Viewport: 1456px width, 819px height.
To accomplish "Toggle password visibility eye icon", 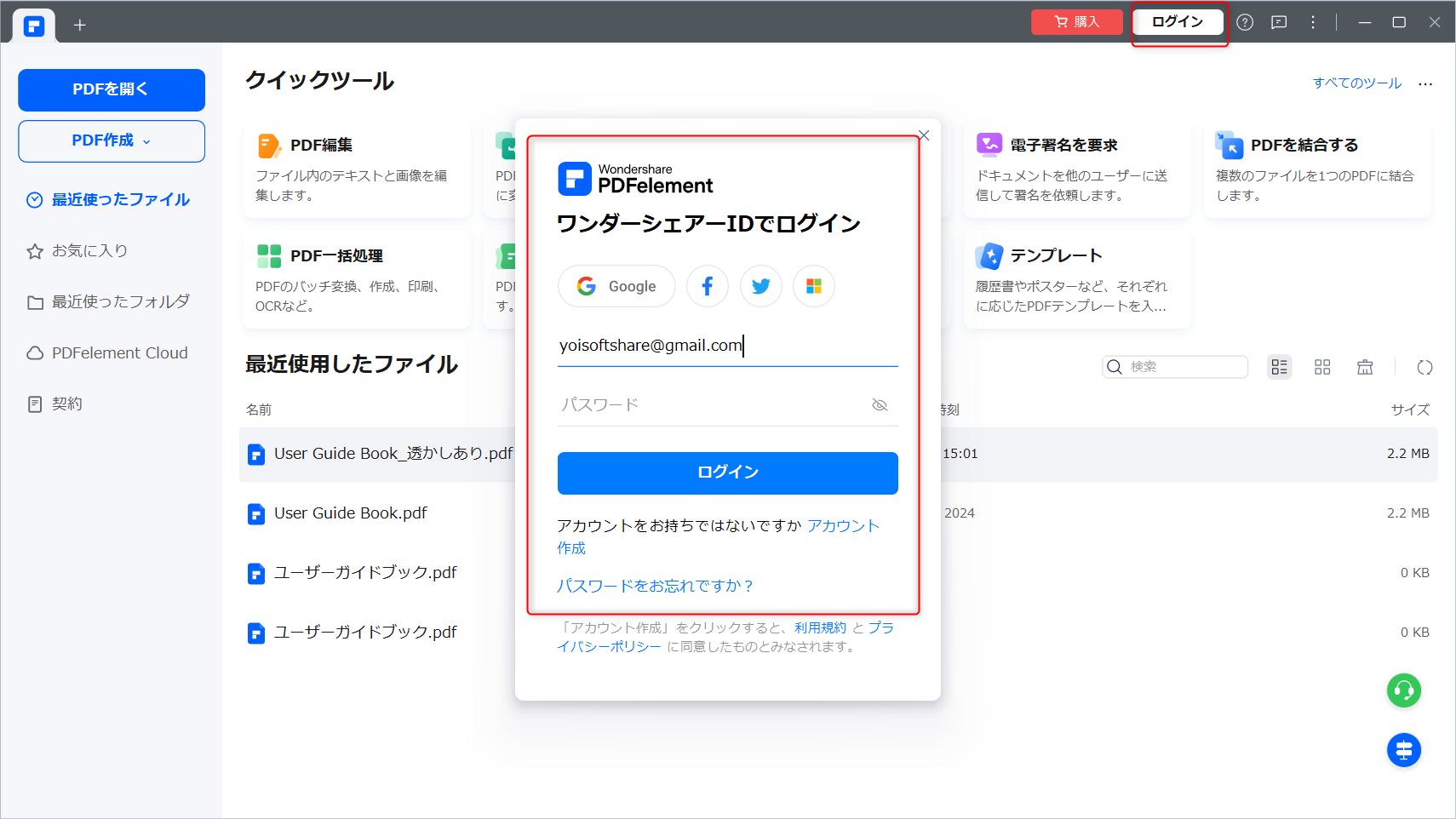I will (x=880, y=405).
